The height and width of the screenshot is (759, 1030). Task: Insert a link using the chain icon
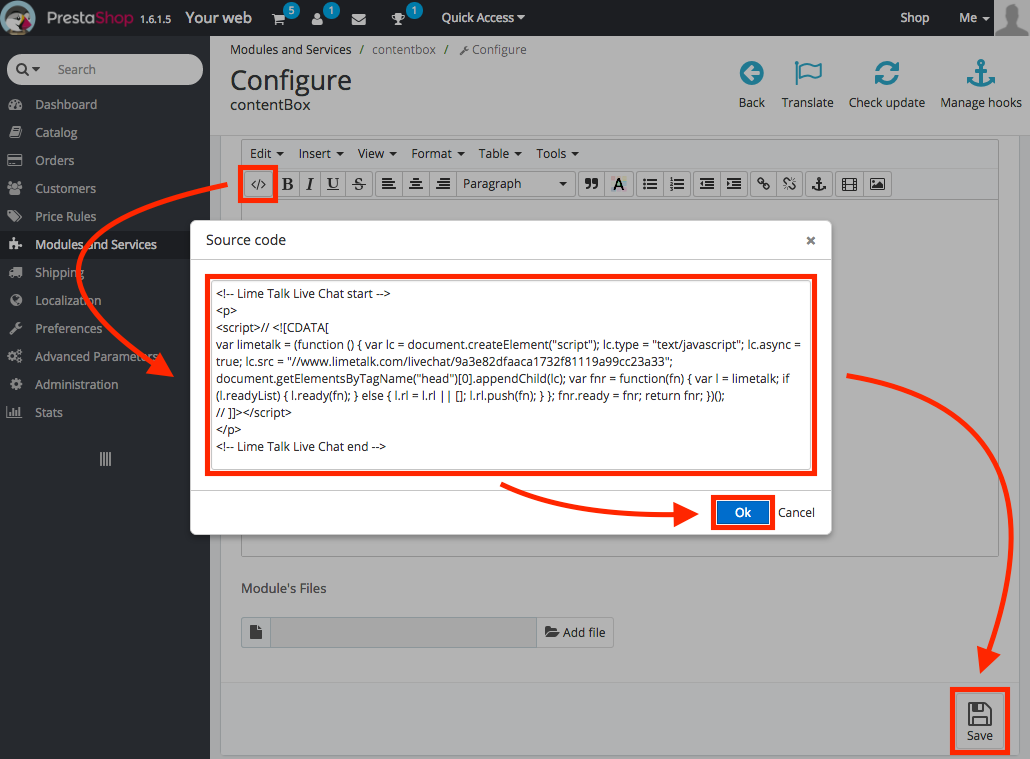(x=763, y=184)
